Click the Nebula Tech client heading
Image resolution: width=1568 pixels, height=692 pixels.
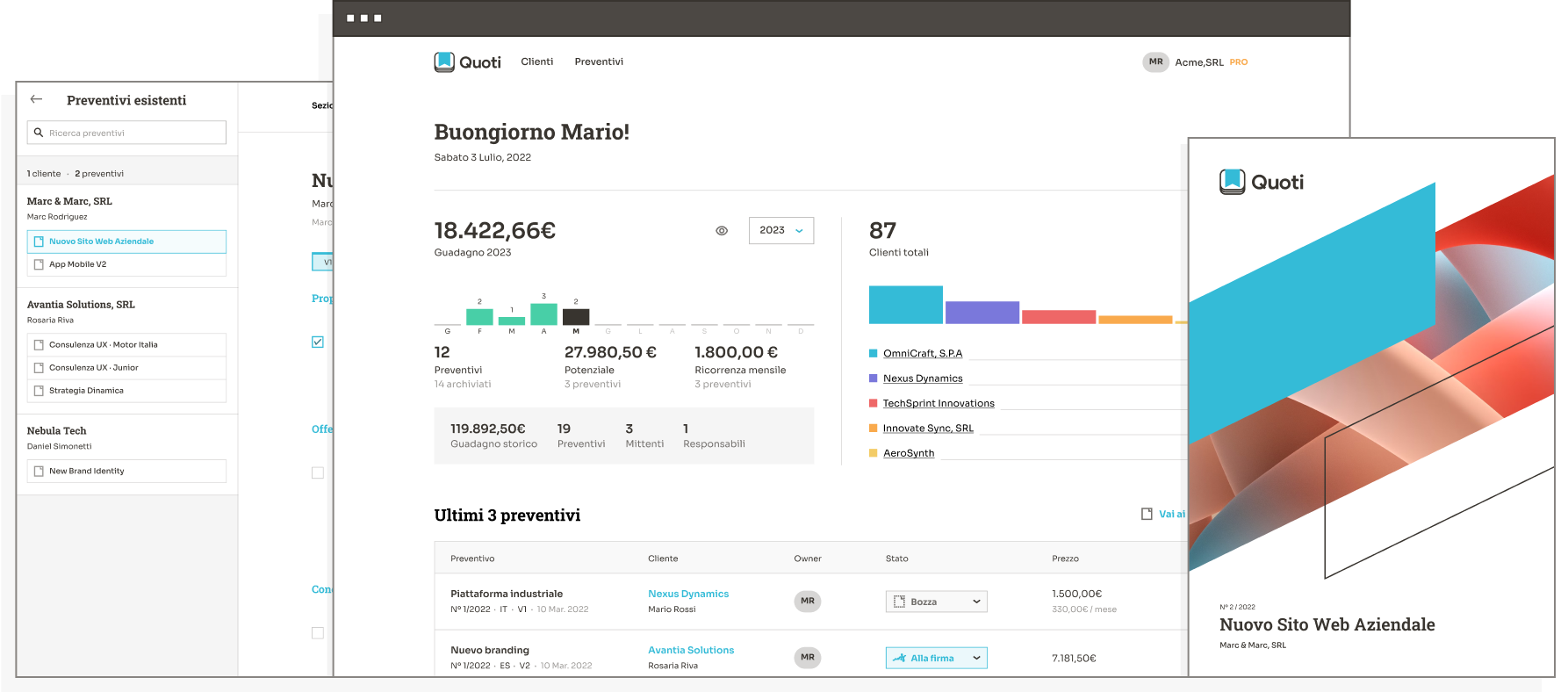(57, 431)
